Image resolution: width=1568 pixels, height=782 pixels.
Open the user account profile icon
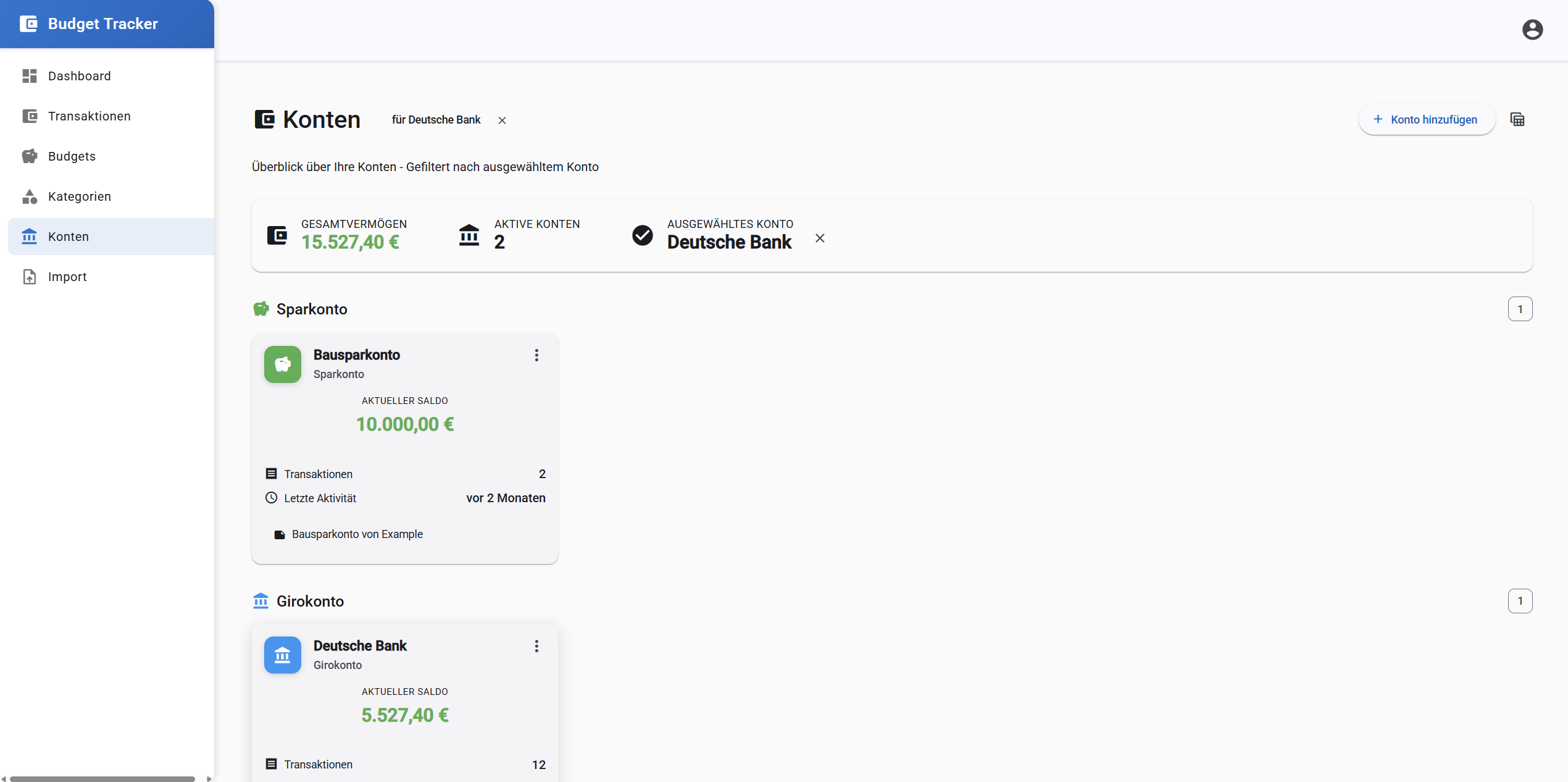(x=1532, y=30)
